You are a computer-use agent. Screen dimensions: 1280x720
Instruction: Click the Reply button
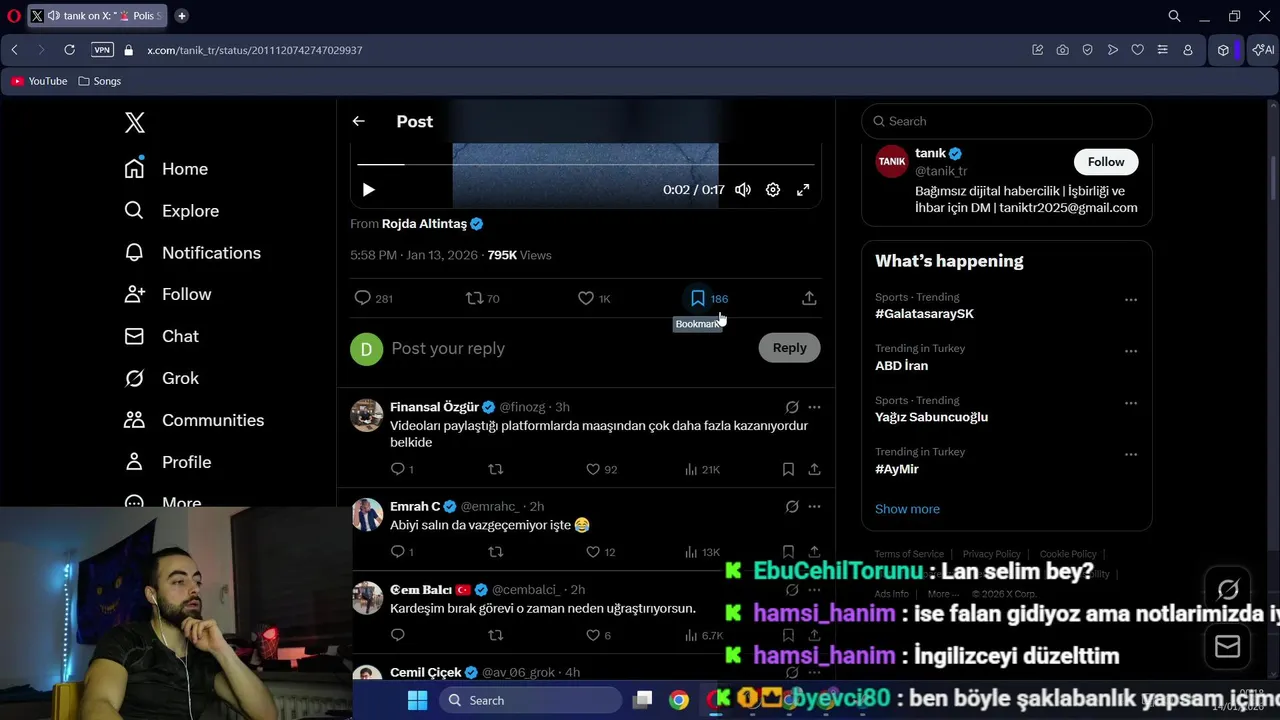tap(789, 348)
